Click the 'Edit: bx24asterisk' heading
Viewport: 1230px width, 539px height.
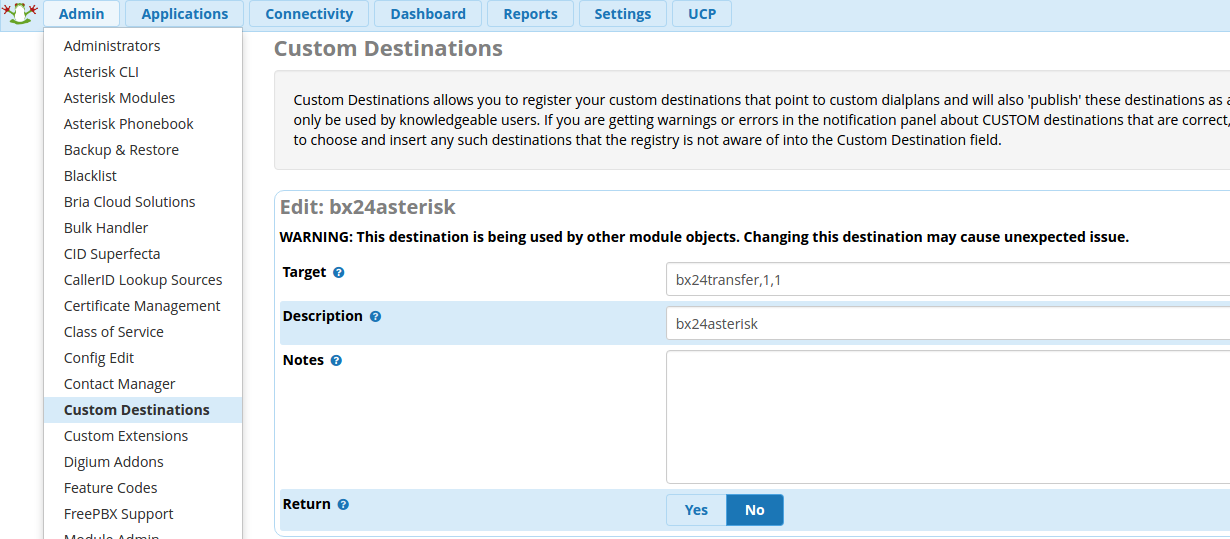pos(368,207)
